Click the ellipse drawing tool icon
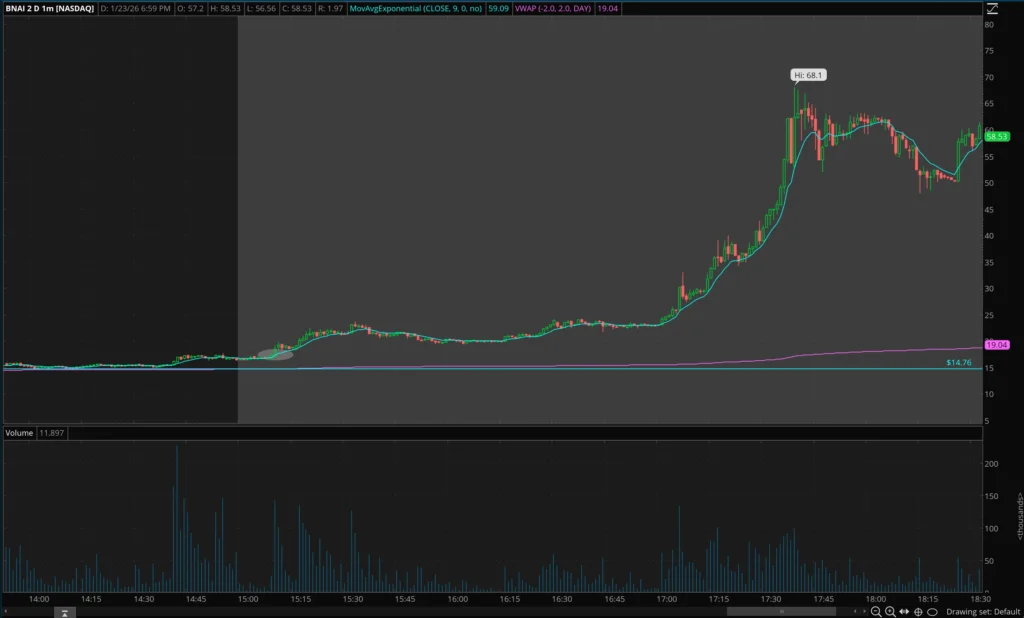1024x618 pixels. [x=932, y=611]
